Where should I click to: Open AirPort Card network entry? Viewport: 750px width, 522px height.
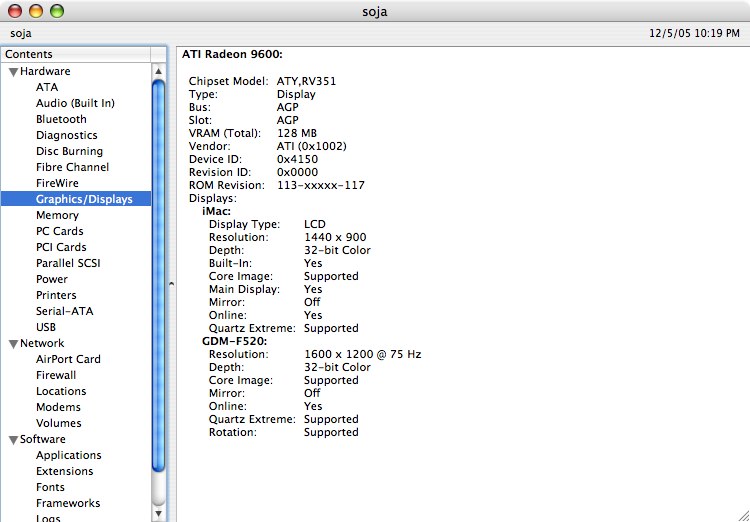68,359
